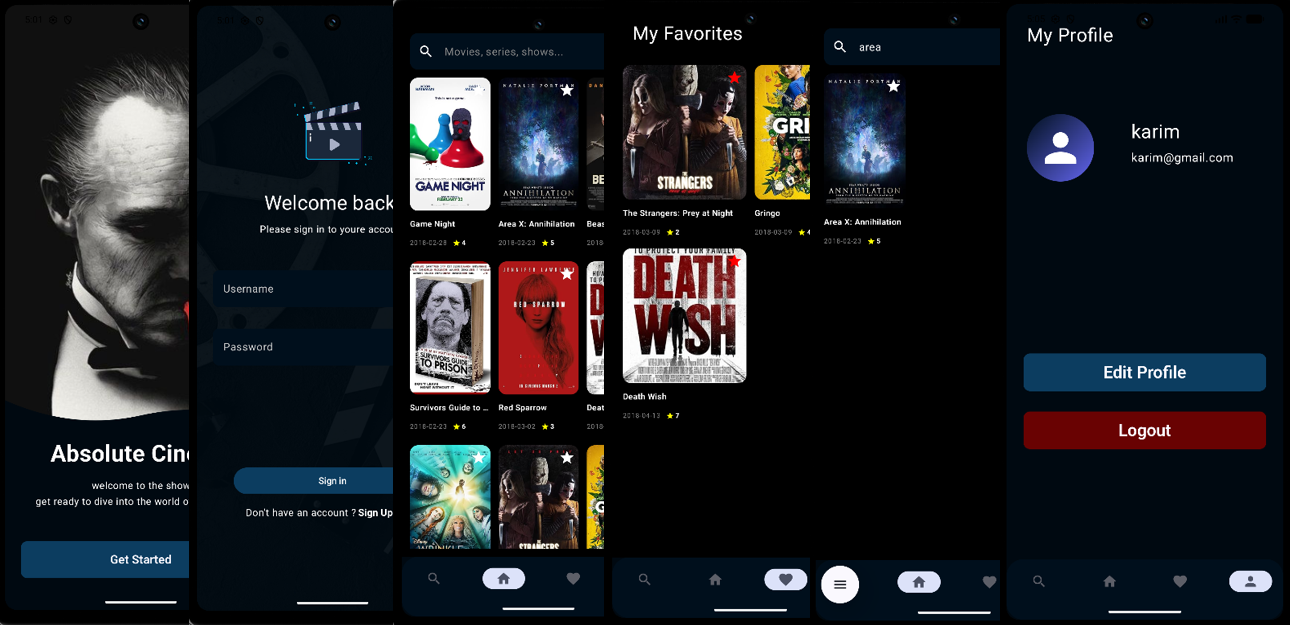This screenshot has width=1290, height=625.
Task: Tap magnifier icon beside the 'area' query
Action: click(x=840, y=47)
